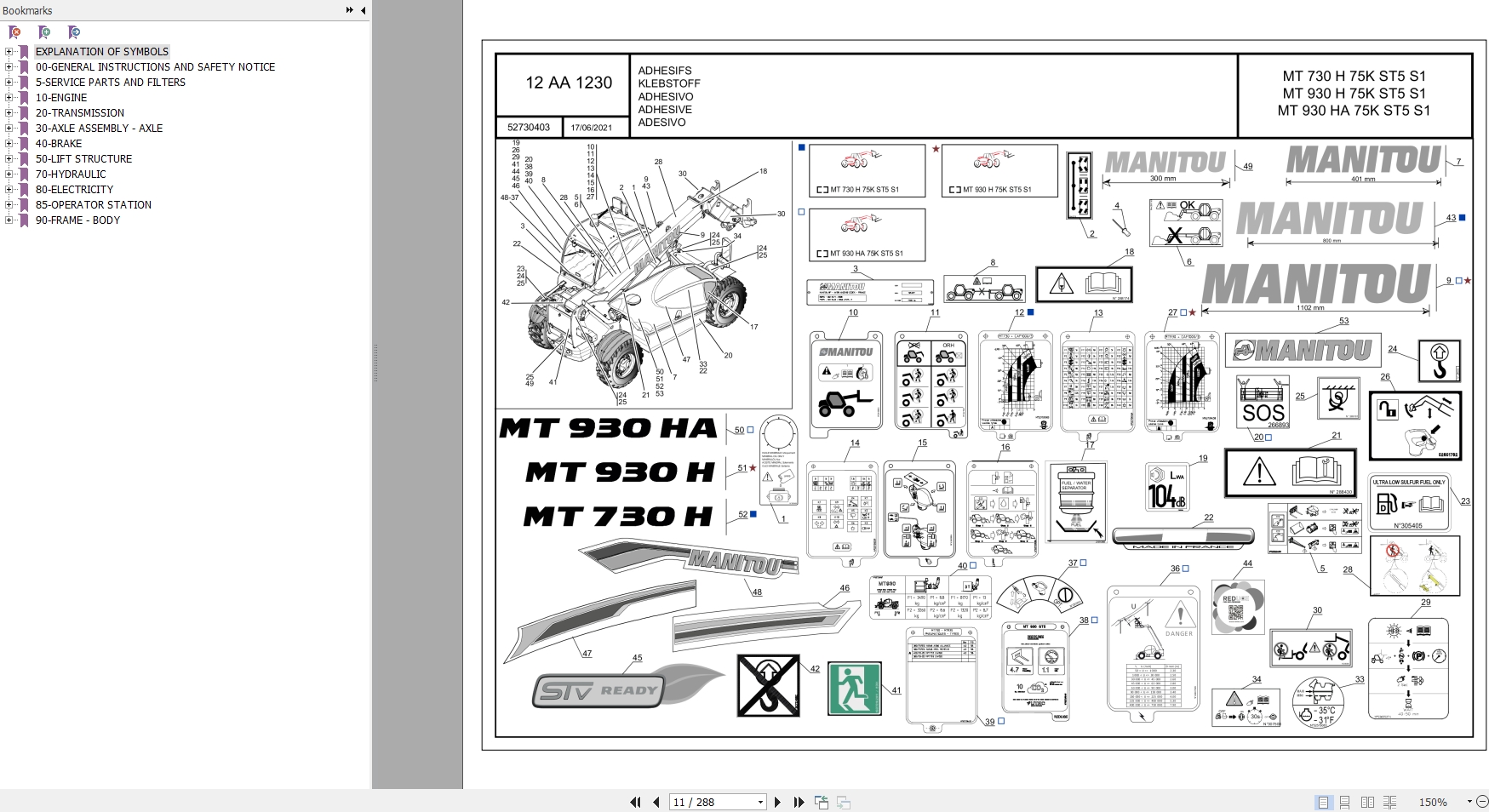The height and width of the screenshot is (812, 1489).
Task: Select single page layout view
Action: 1323,802
